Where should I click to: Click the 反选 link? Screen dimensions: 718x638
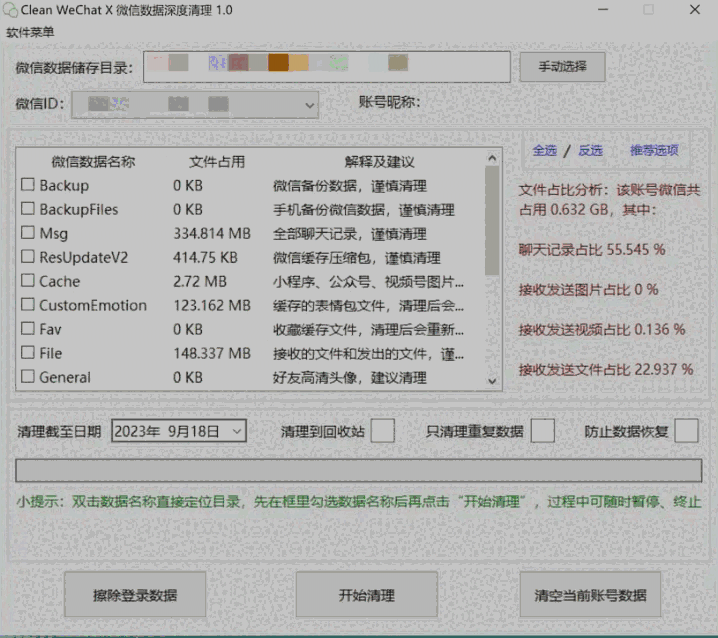click(590, 150)
